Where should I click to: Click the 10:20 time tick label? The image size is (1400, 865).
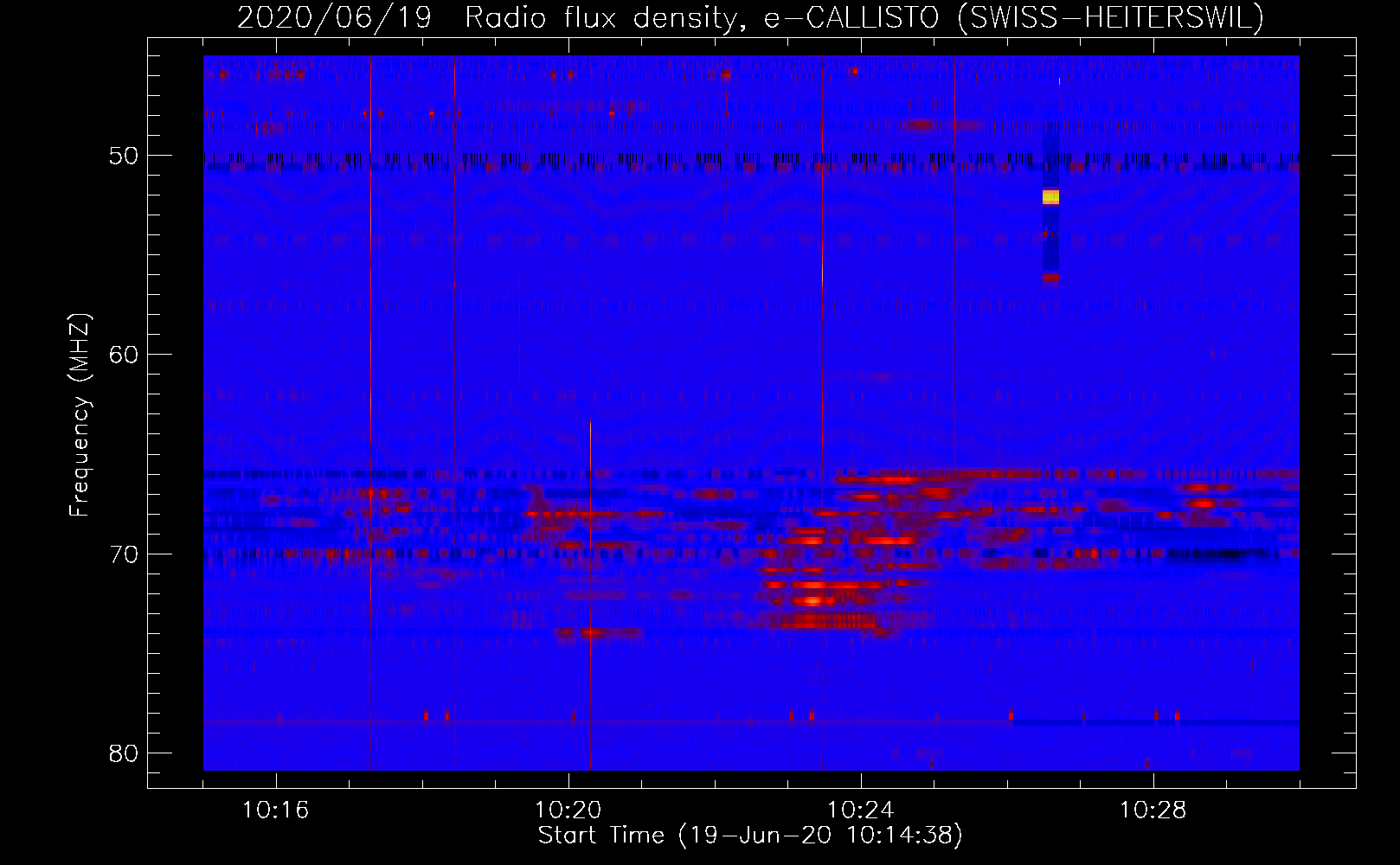568,811
